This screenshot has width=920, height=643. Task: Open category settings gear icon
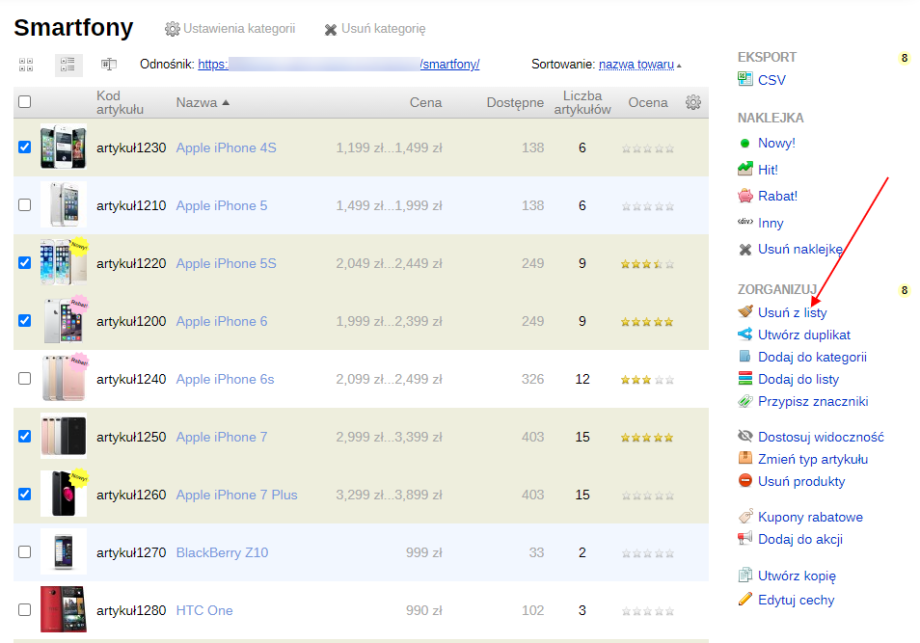click(x=172, y=29)
